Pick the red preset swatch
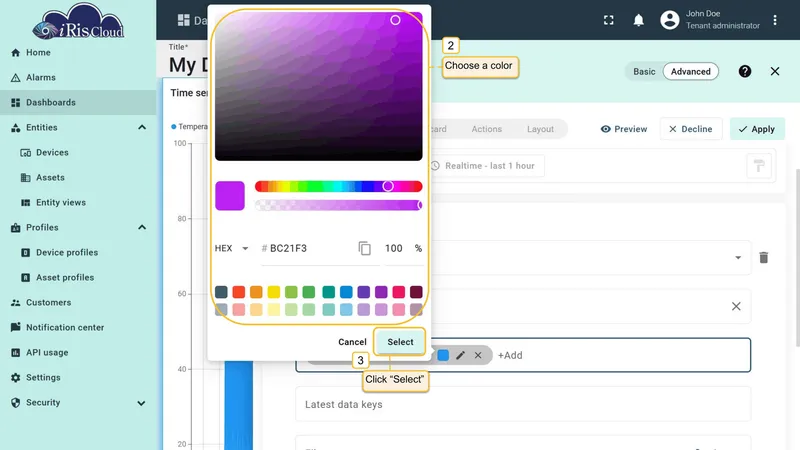The height and width of the screenshot is (450, 800). coord(238,292)
